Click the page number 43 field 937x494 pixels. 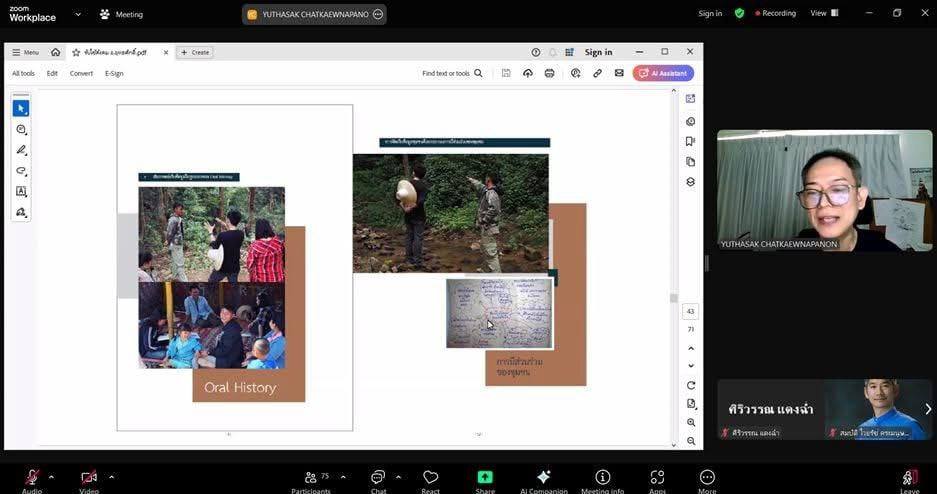pyautogui.click(x=690, y=311)
